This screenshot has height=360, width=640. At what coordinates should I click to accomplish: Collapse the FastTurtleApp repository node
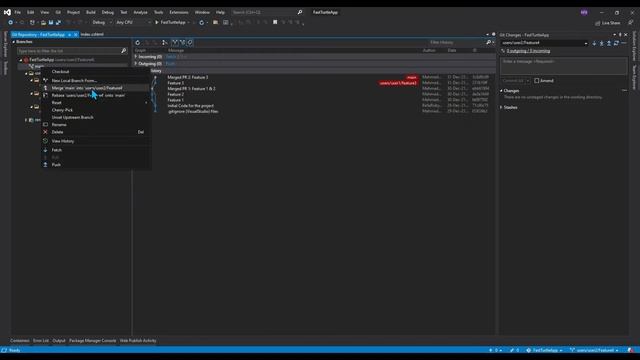[21, 60]
